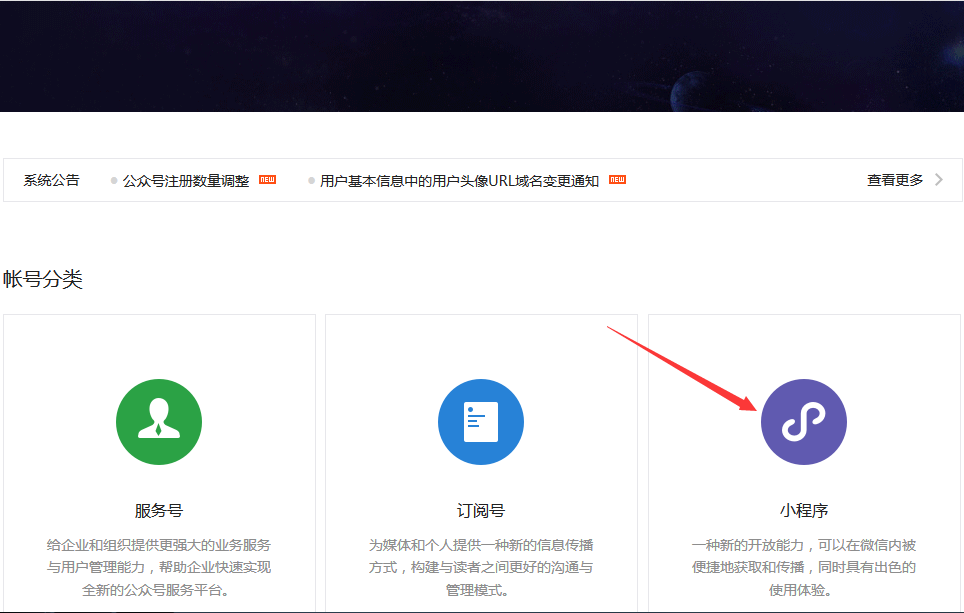This screenshot has width=964, height=613.
Task: Click the 订阅号 description starting 为媒体和个人
Action: pos(481,568)
